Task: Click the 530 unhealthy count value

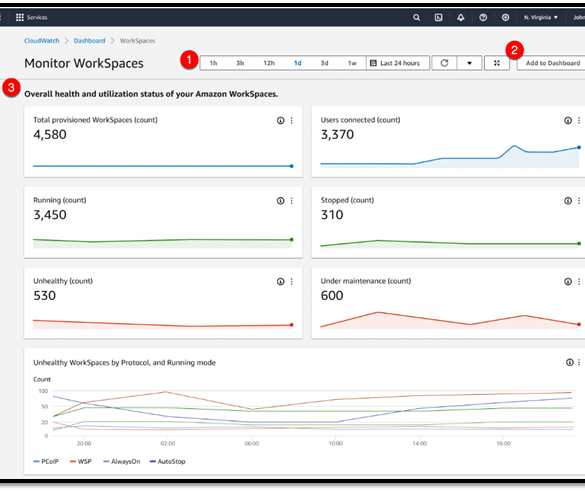Action: (45, 296)
